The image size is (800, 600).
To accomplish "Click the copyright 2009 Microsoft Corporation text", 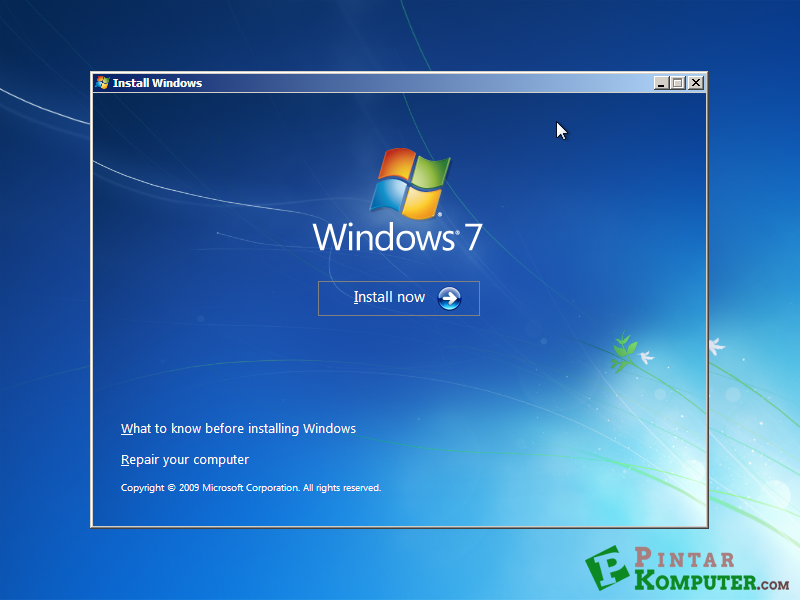I will point(251,488).
